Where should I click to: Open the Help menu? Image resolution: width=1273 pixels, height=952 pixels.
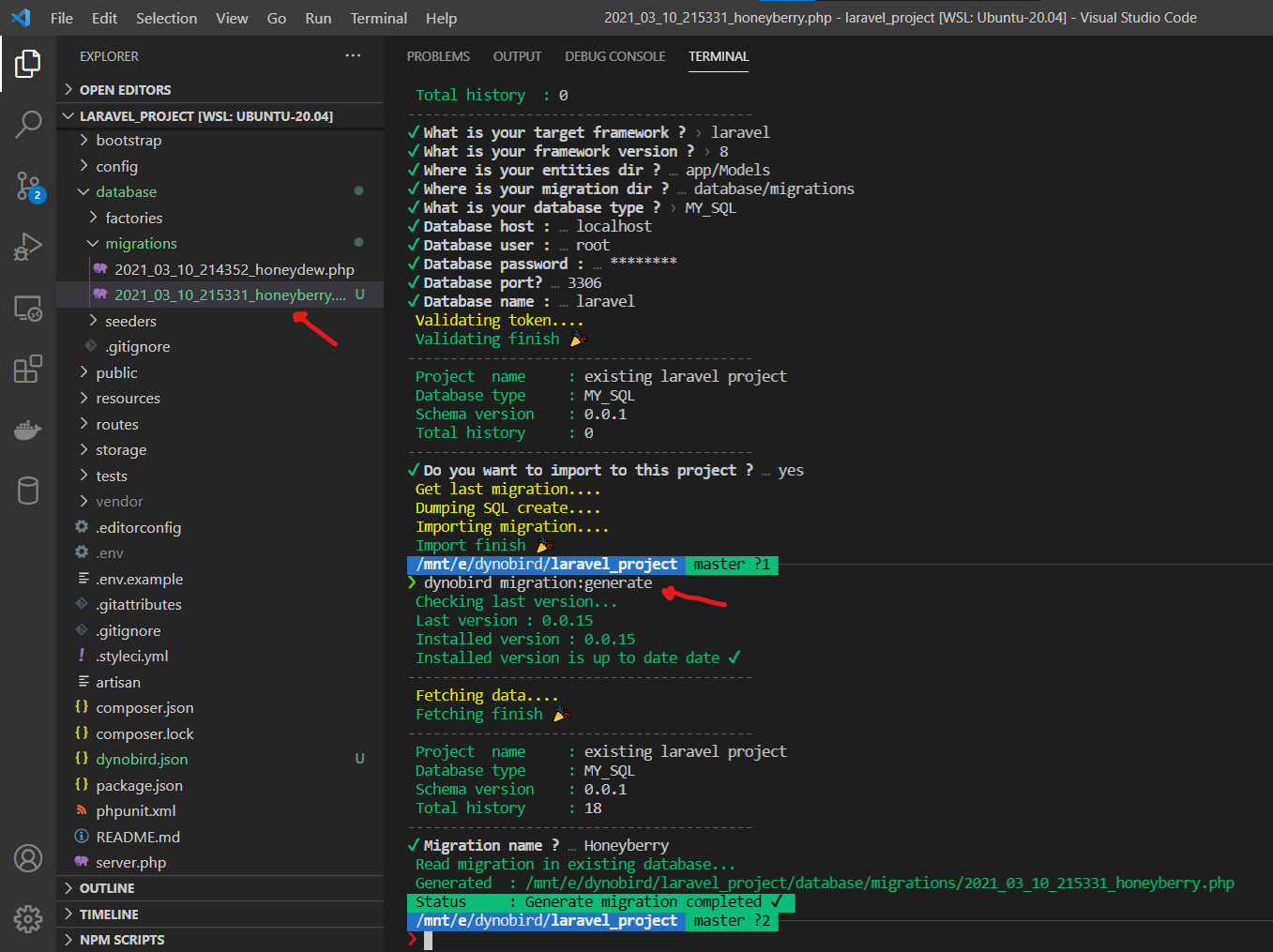coord(441,18)
